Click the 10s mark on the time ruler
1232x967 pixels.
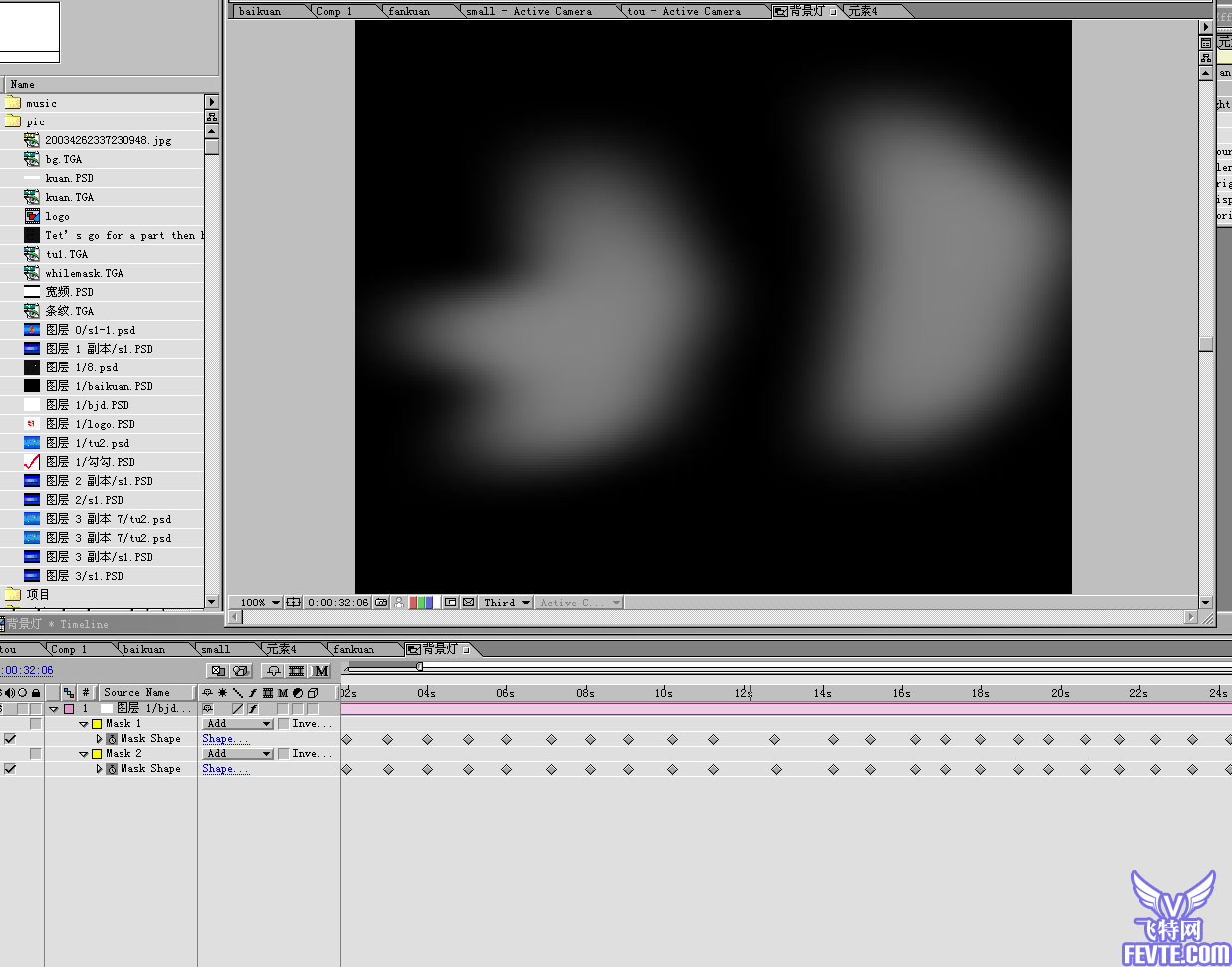pos(664,693)
